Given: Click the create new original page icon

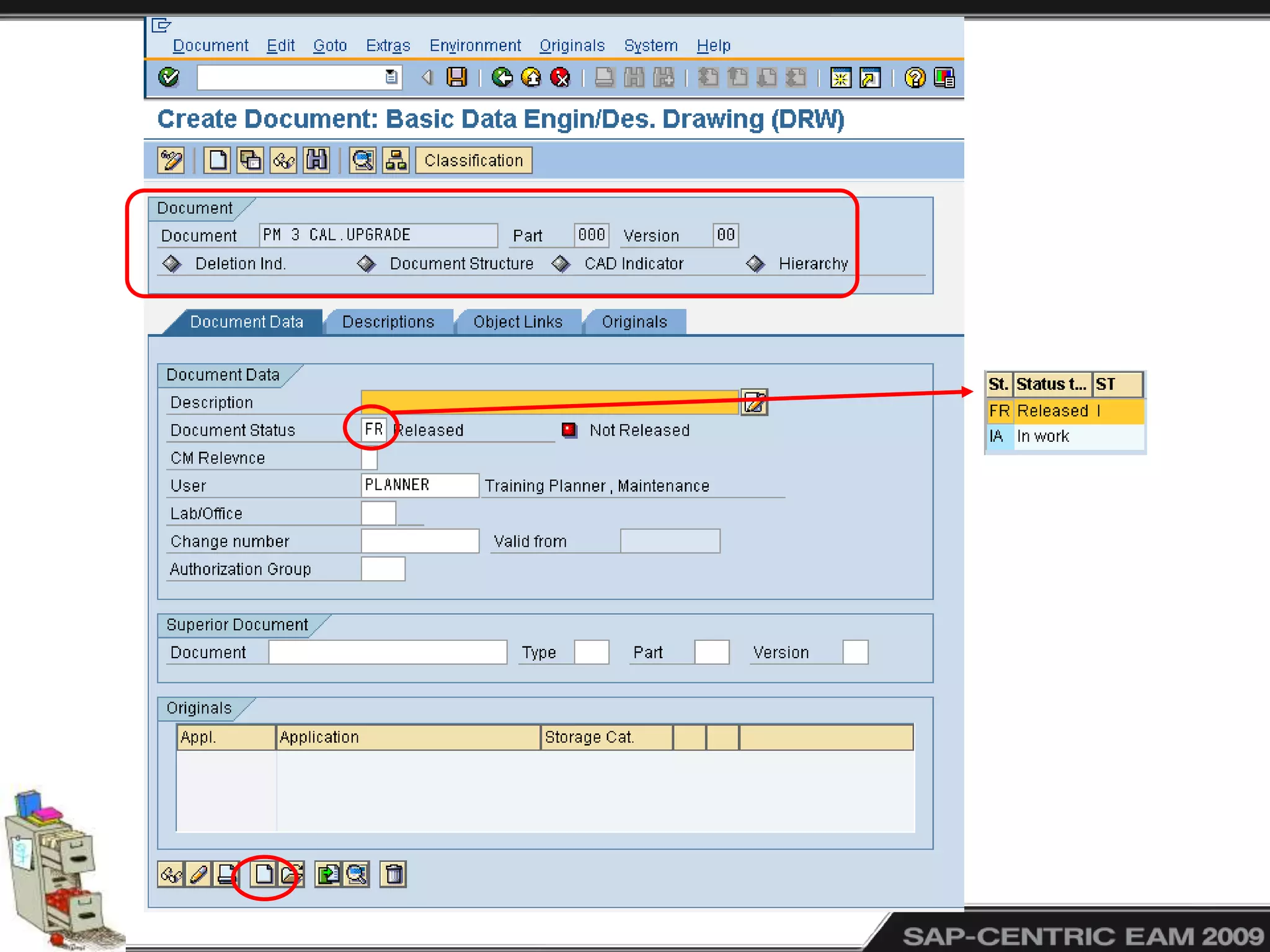Looking at the screenshot, I should (264, 875).
